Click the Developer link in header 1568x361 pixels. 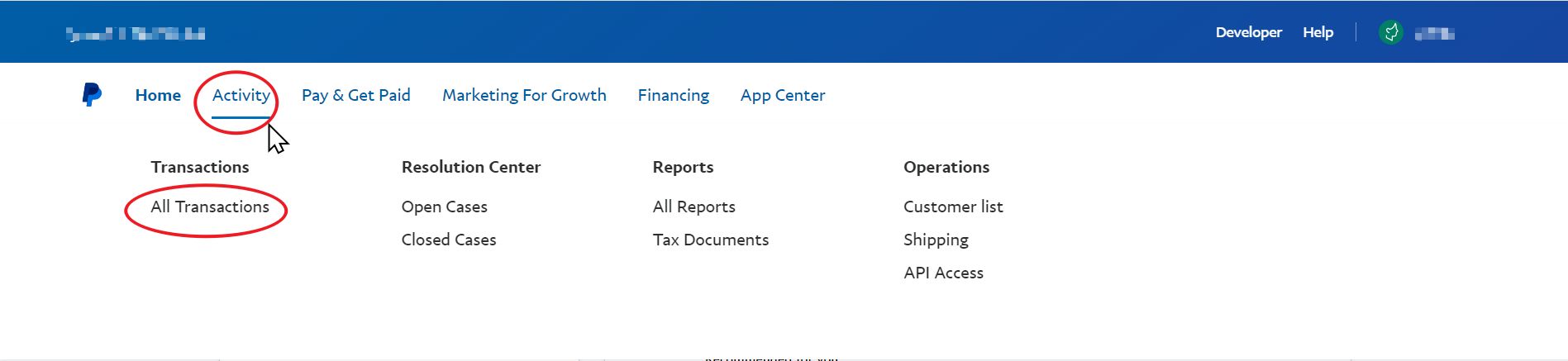tap(1248, 32)
